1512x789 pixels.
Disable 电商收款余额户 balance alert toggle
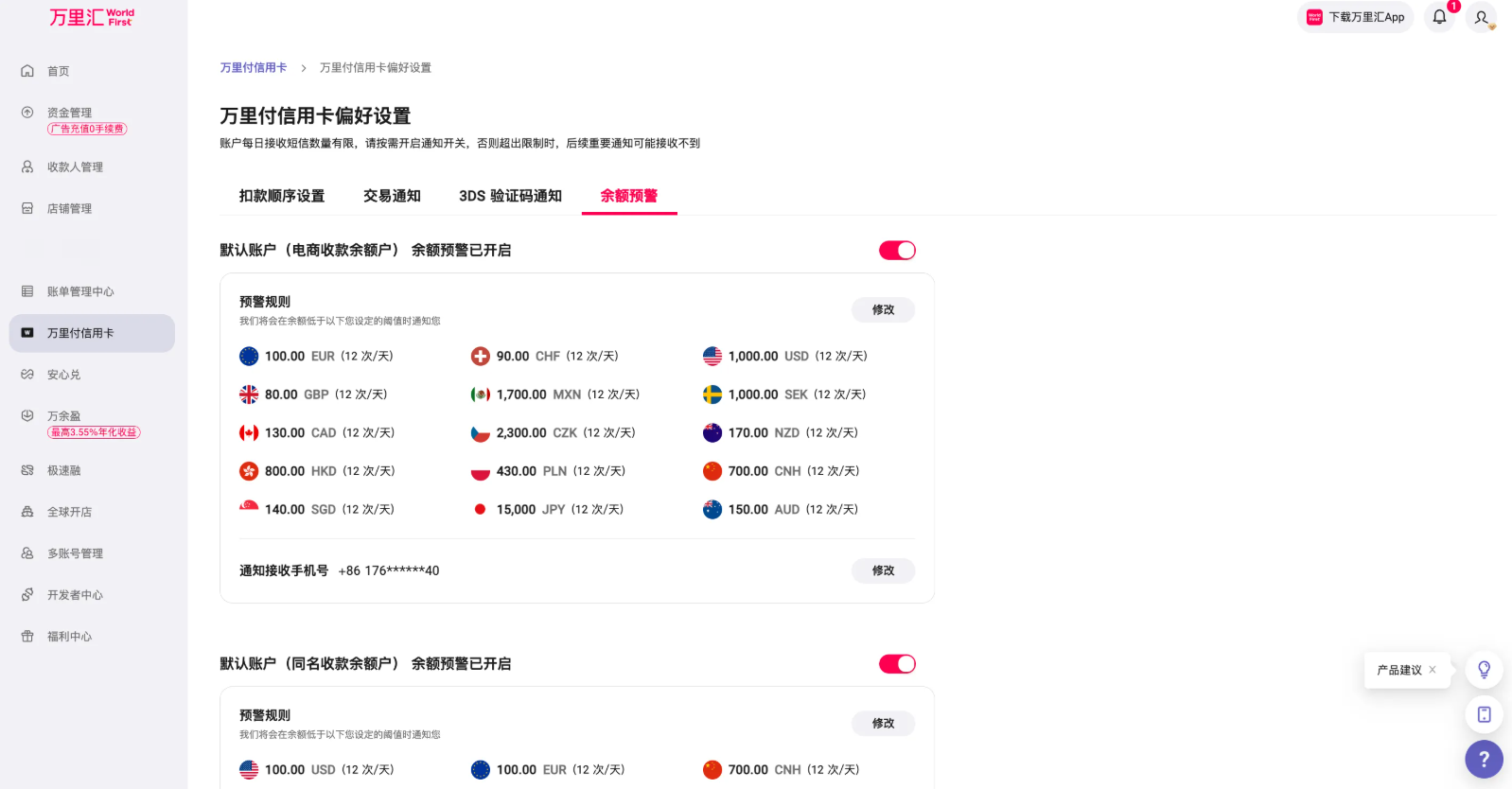pyautogui.click(x=897, y=251)
